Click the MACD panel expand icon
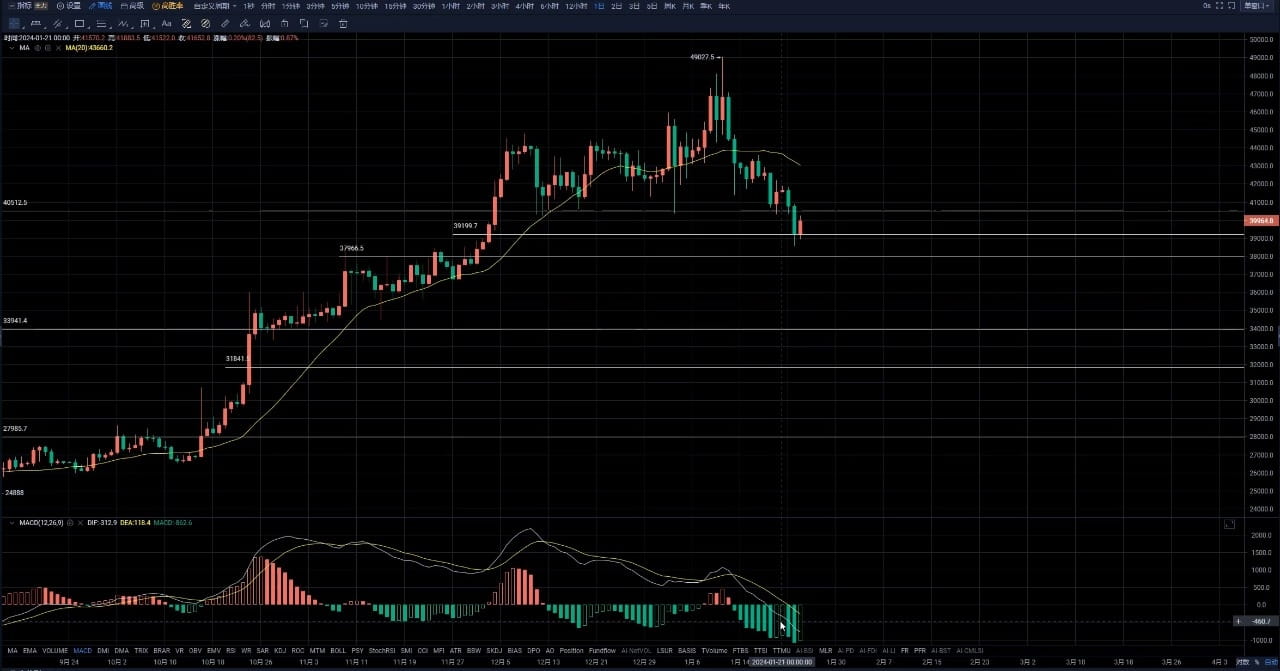 pyautogui.click(x=1229, y=524)
